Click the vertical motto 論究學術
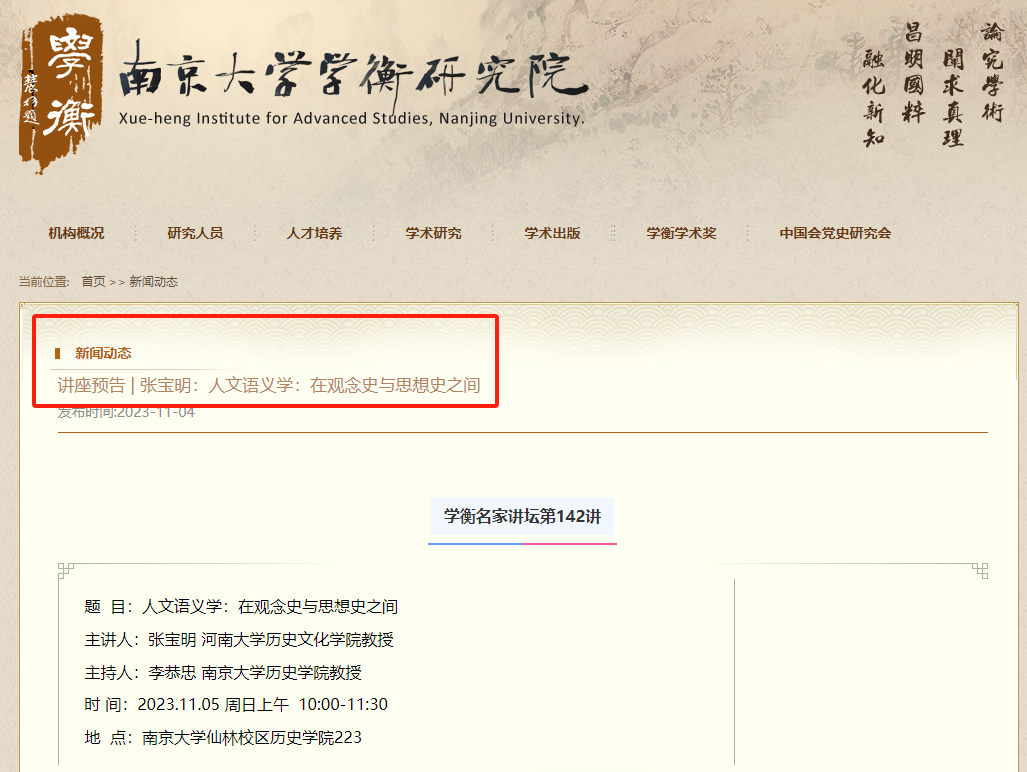The width and height of the screenshot is (1027, 772). tap(992, 72)
